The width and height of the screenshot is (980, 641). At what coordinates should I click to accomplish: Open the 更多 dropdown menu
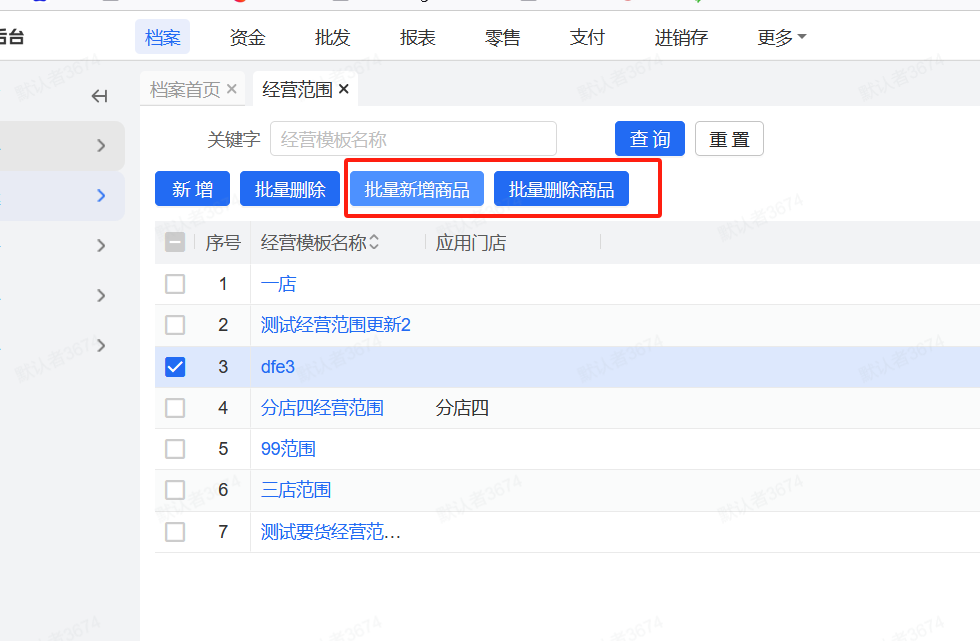click(x=781, y=37)
